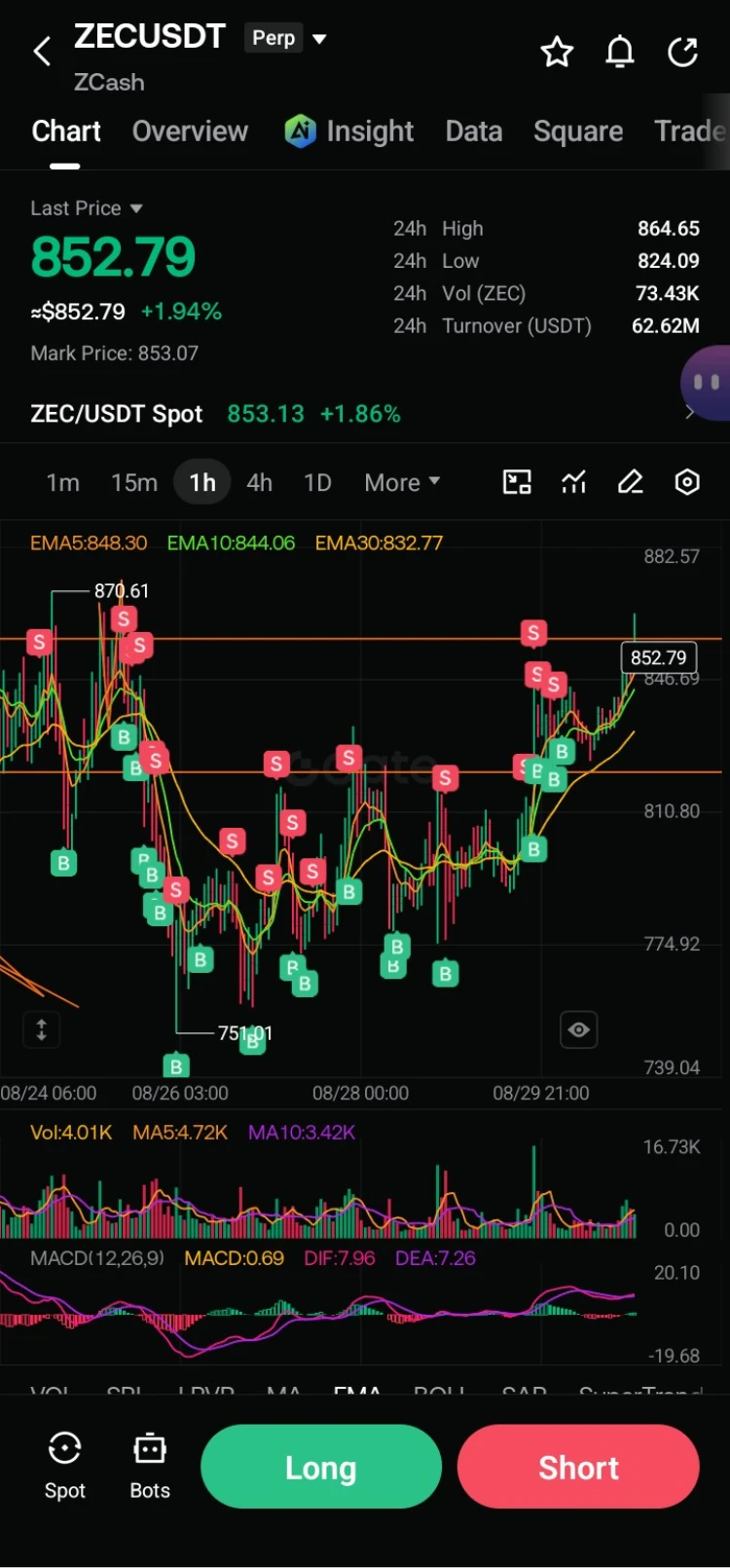Tap the DIF:7.96 value
The height and width of the screenshot is (1568, 730).
[339, 1257]
